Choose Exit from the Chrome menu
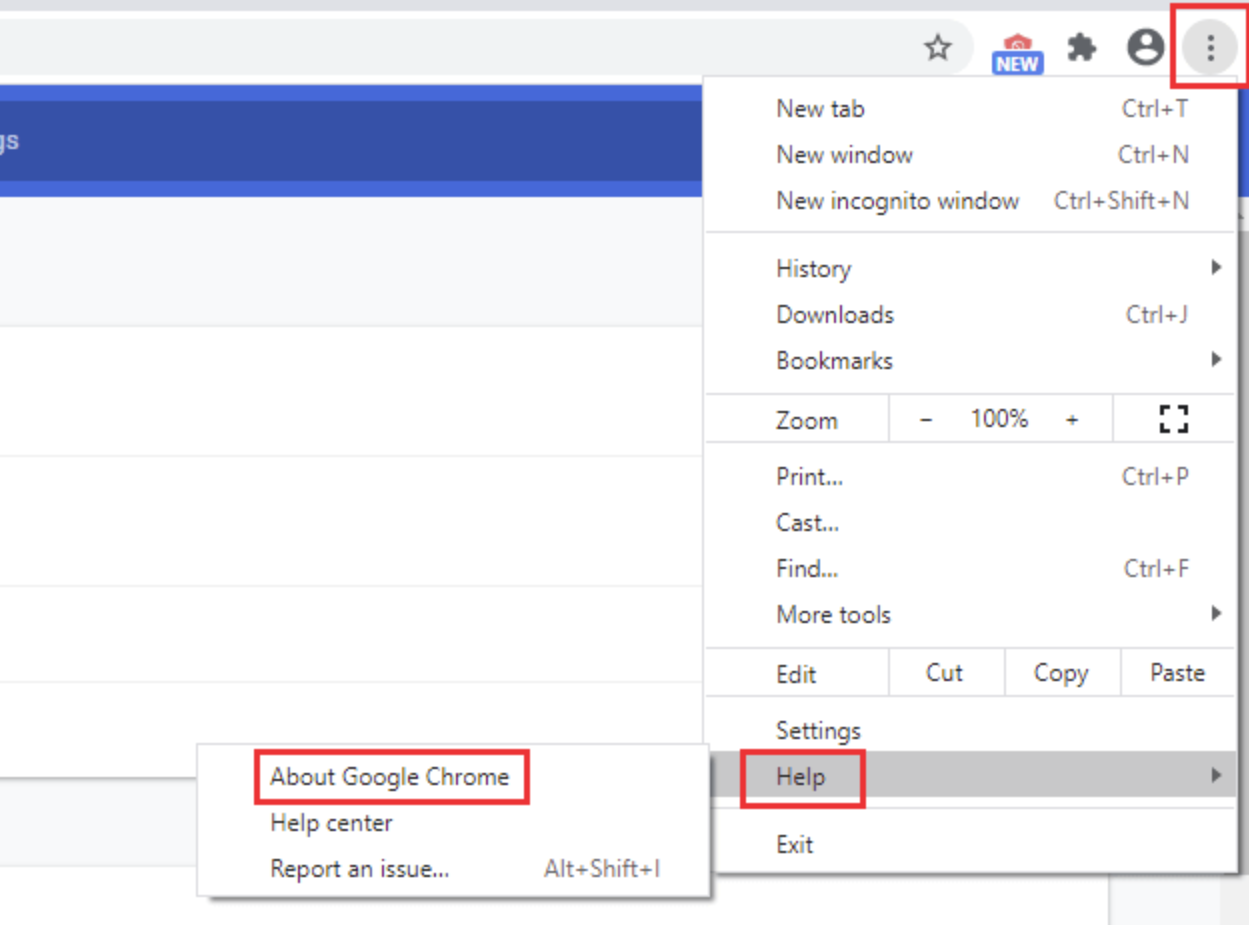This screenshot has height=925, width=1249. [970, 844]
